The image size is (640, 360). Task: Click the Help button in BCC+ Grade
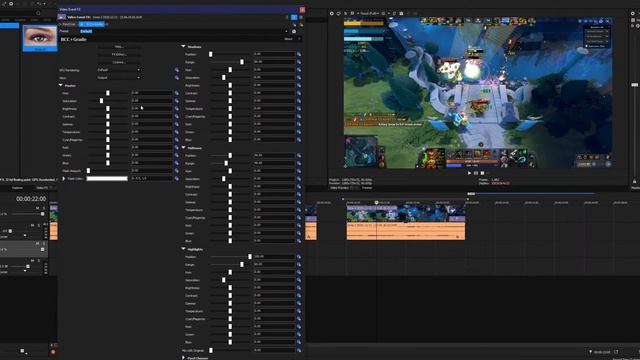pyautogui.click(x=119, y=47)
